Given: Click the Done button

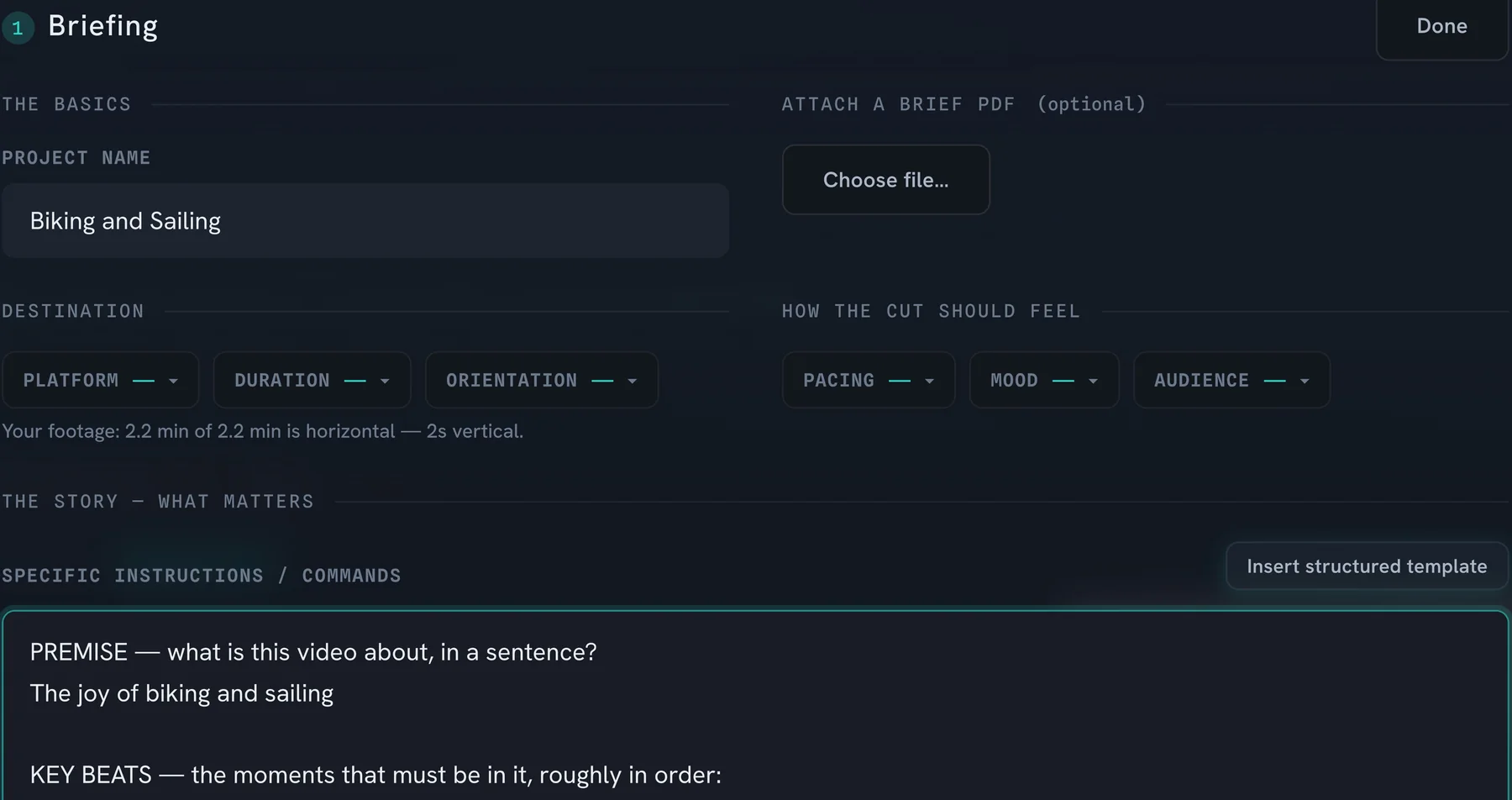Looking at the screenshot, I should (1441, 27).
